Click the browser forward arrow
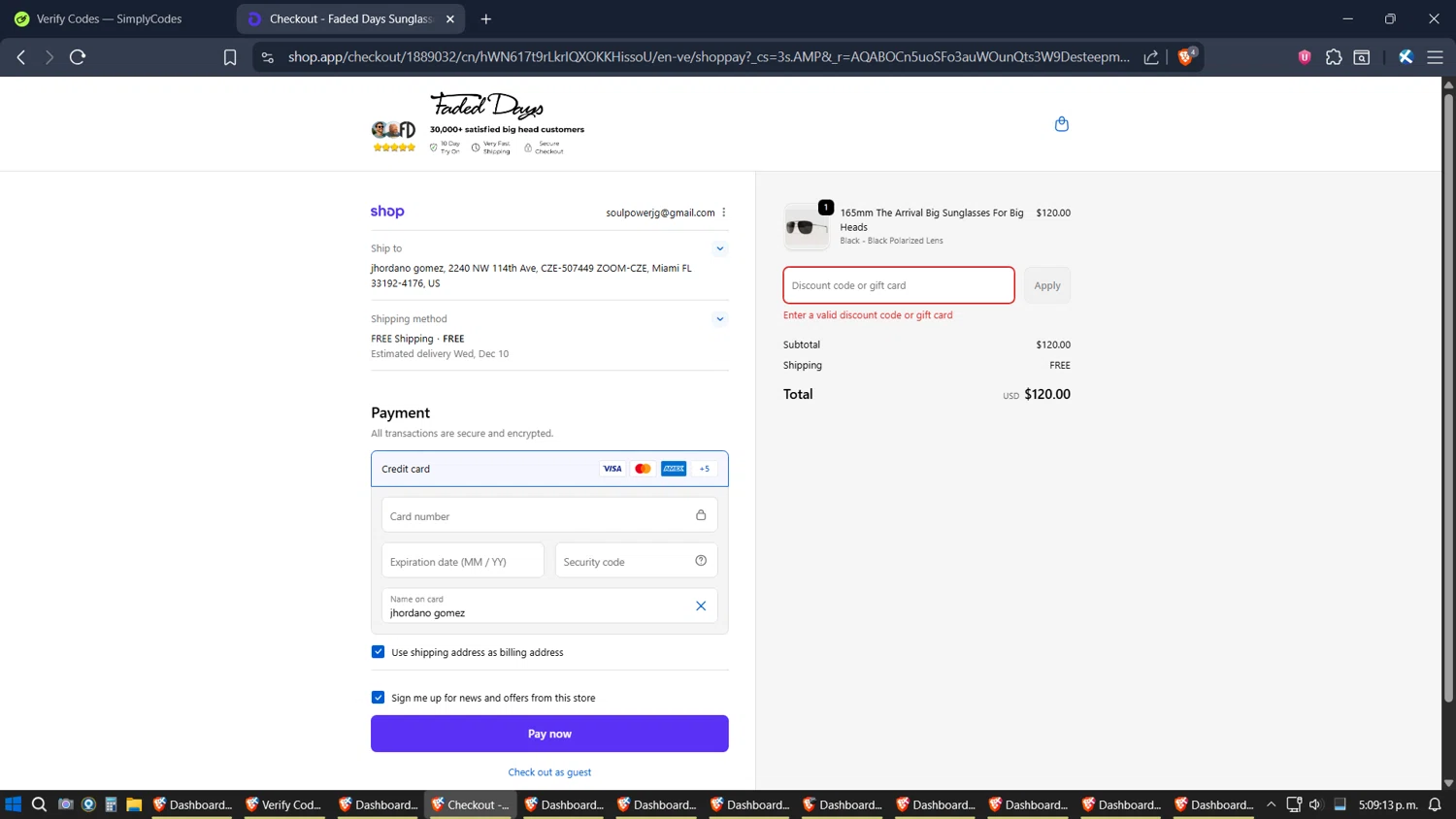This screenshot has height=819, width=1456. point(50,57)
